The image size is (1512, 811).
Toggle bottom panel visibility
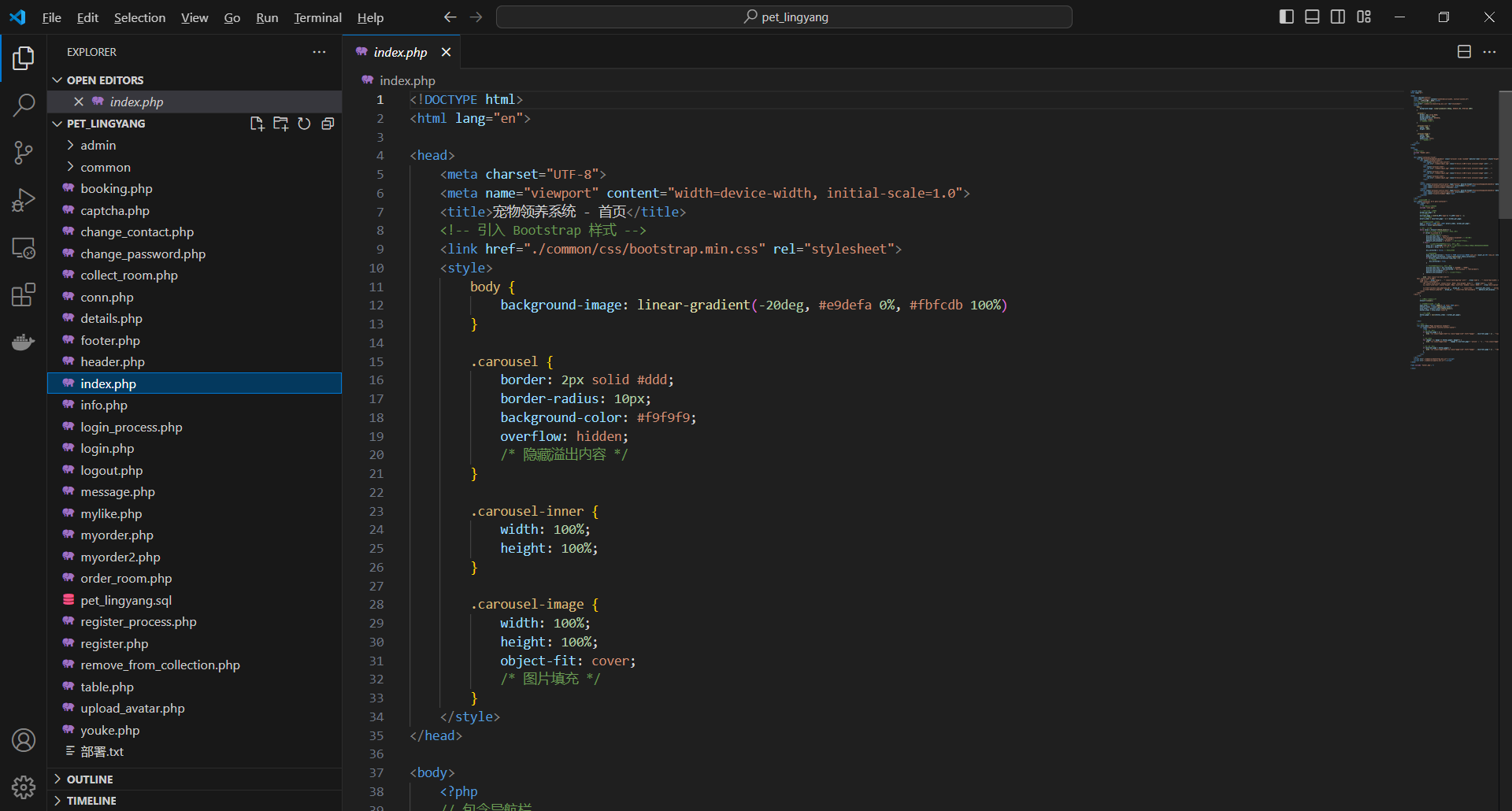[x=1312, y=17]
